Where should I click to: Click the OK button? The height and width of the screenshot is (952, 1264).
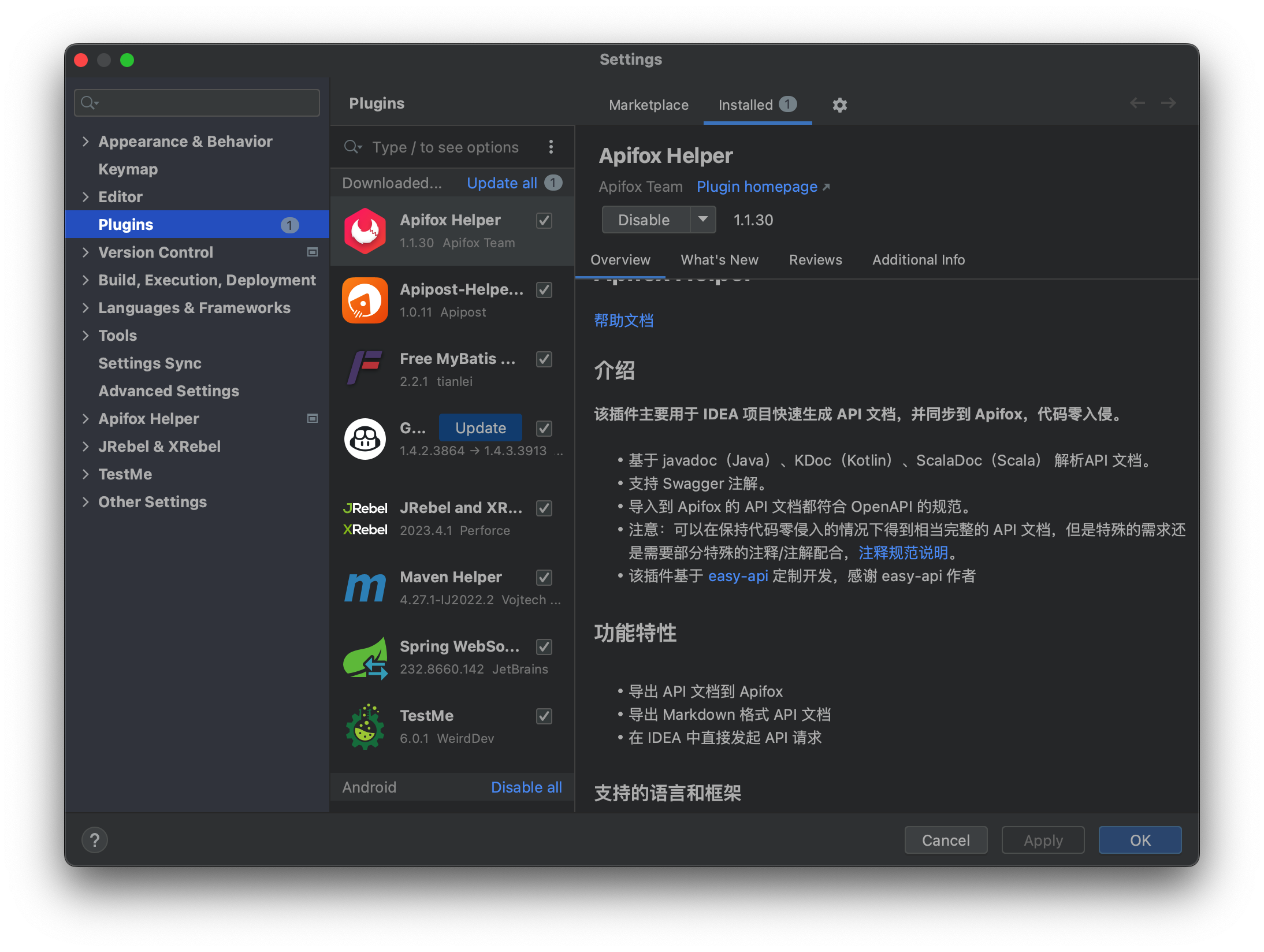click(x=1140, y=840)
